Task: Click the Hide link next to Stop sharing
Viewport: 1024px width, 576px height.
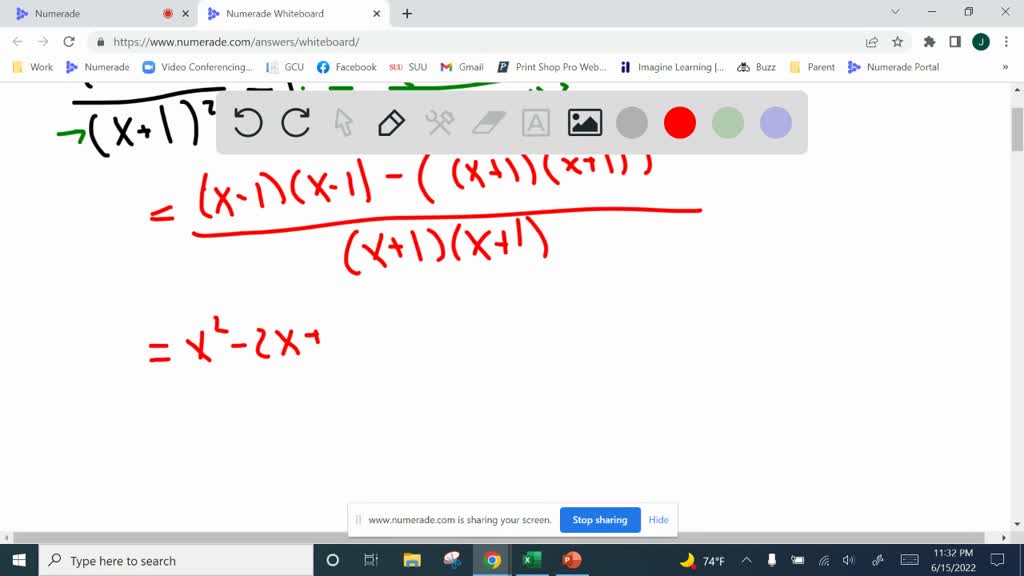Action: [658, 520]
